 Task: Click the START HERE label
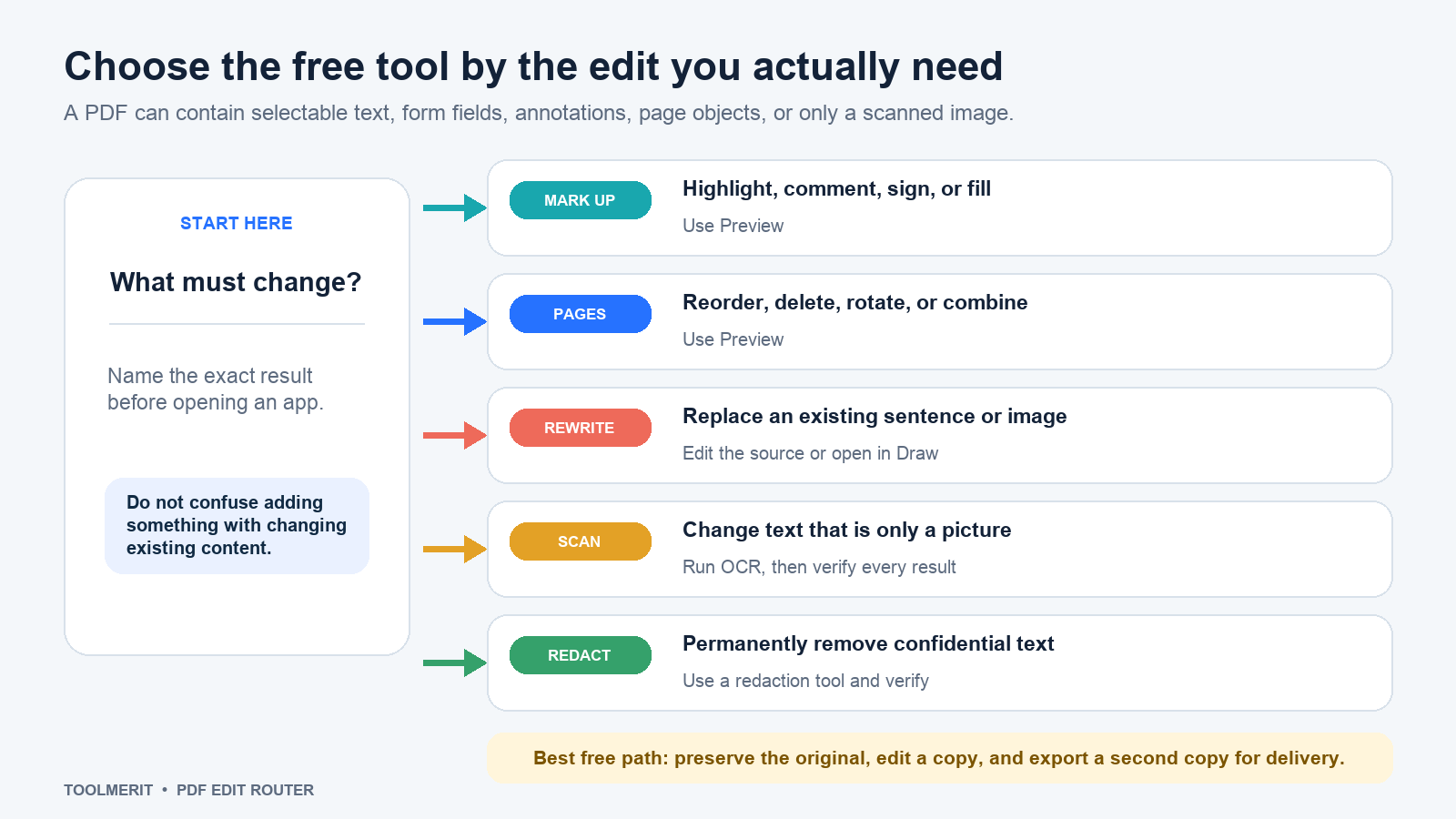pyautogui.click(x=237, y=223)
